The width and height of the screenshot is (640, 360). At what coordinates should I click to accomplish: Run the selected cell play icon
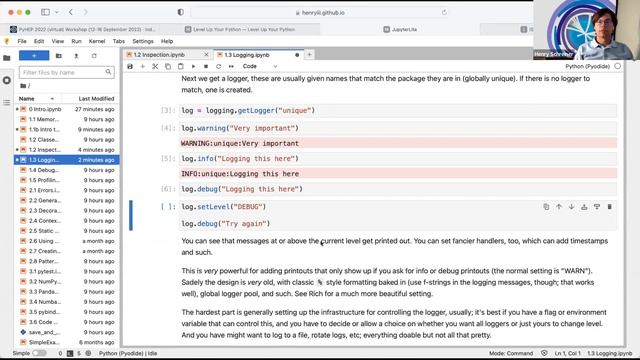(x=193, y=66)
